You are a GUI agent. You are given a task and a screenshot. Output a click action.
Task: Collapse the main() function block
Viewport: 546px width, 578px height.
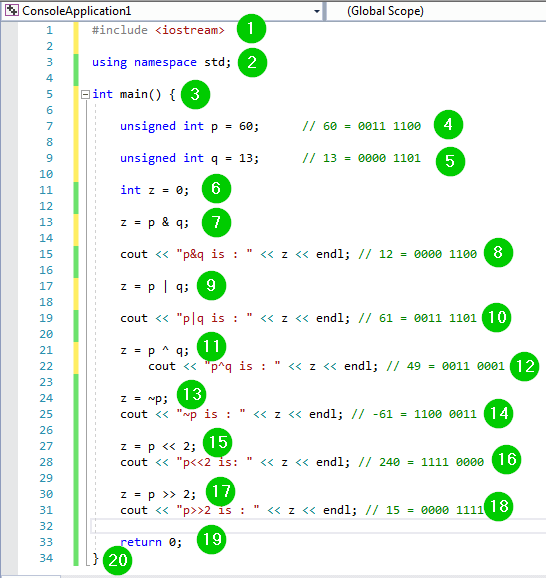coord(85,94)
